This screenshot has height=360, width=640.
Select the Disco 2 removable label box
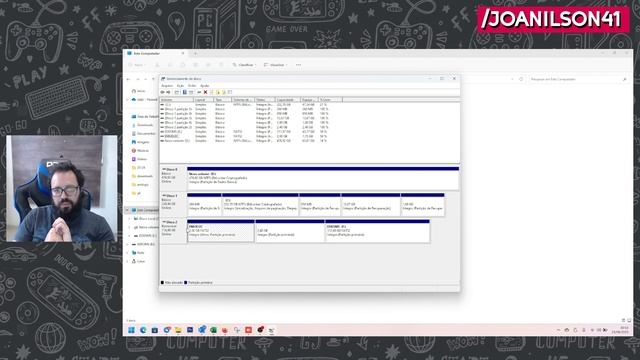click(173, 231)
